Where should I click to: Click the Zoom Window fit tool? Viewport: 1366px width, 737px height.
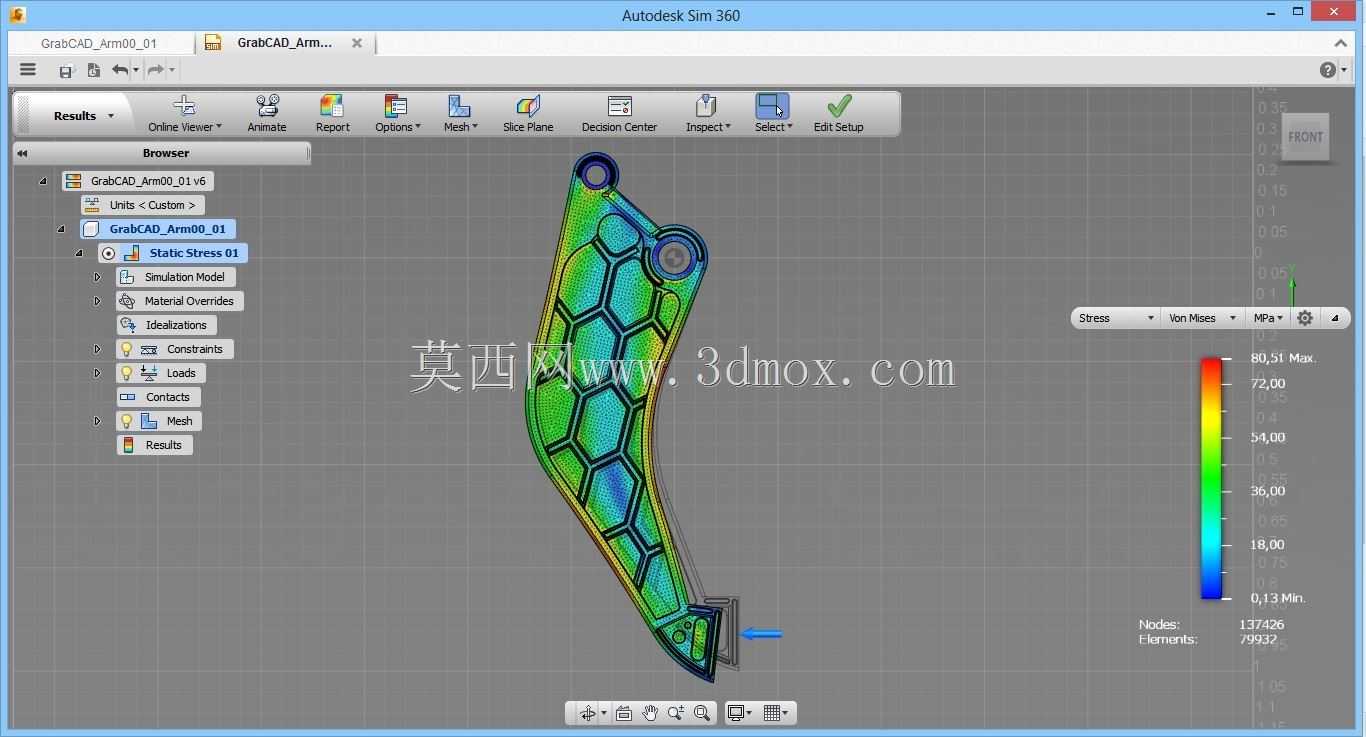tap(702, 713)
